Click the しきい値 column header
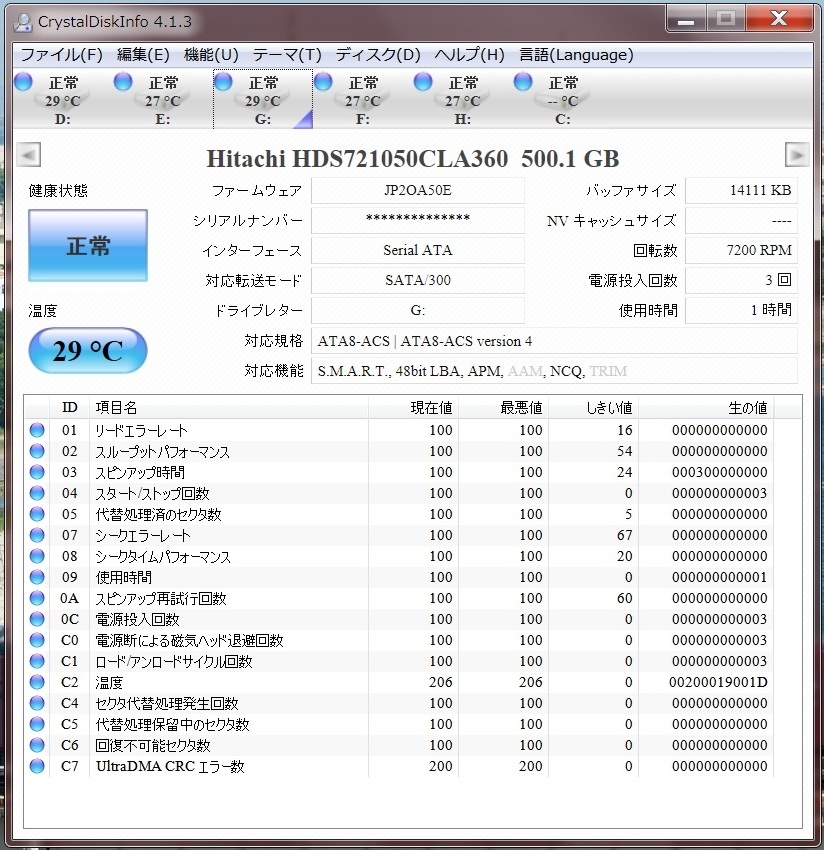The image size is (824, 850). pos(594,408)
